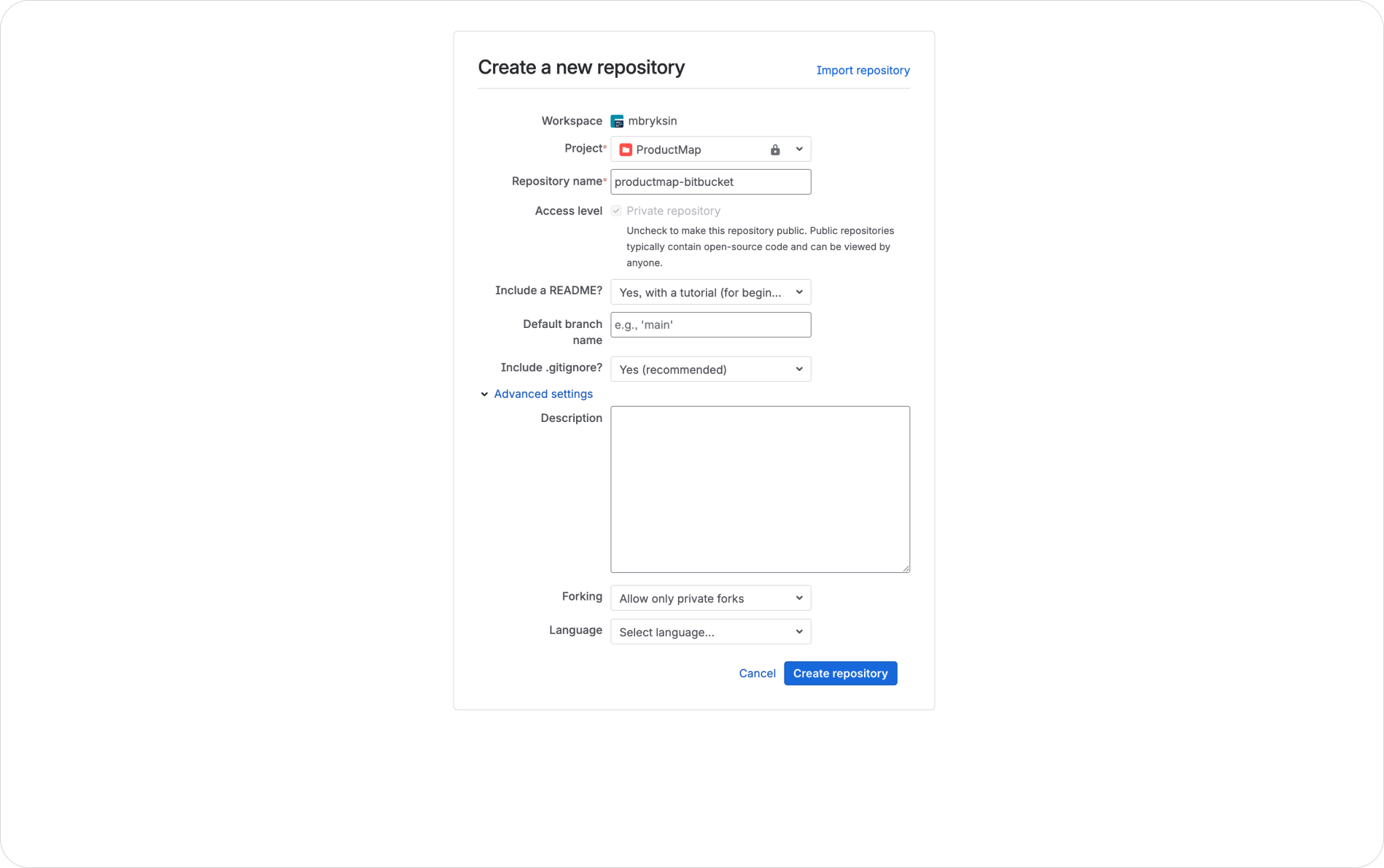Screen dimensions: 1384x868
Task: Click the red ProductMap project folder icon
Action: pyautogui.click(x=625, y=149)
